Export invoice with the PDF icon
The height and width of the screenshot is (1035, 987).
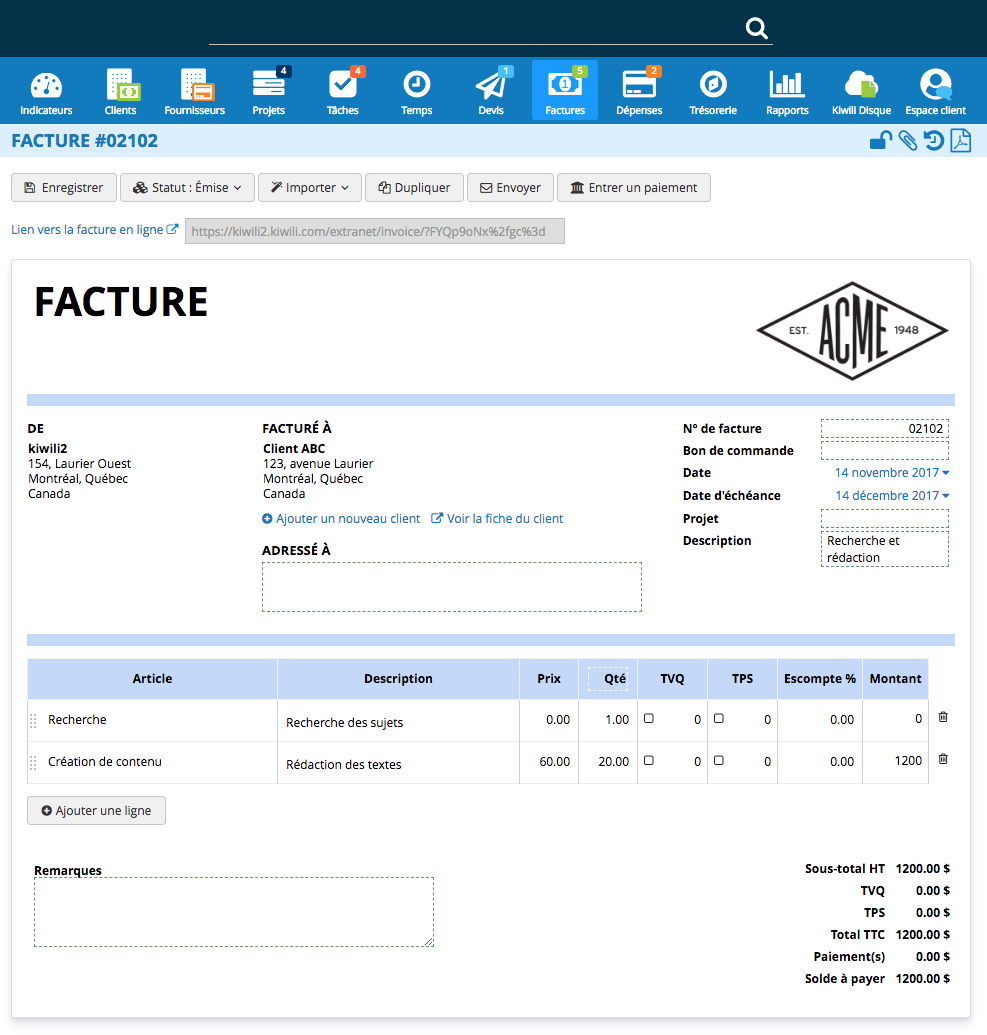click(960, 141)
